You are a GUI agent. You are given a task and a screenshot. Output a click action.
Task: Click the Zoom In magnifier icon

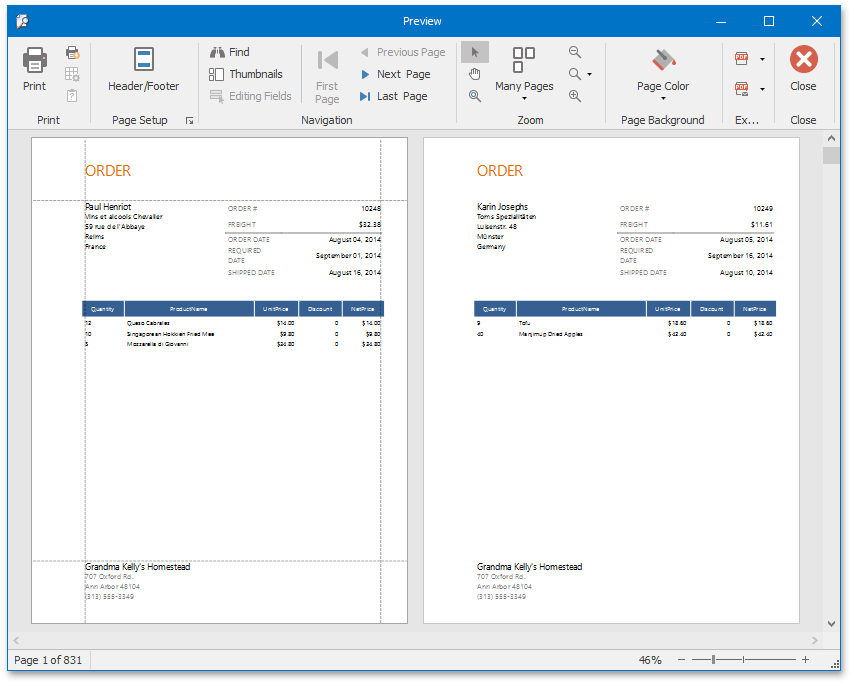(573, 96)
